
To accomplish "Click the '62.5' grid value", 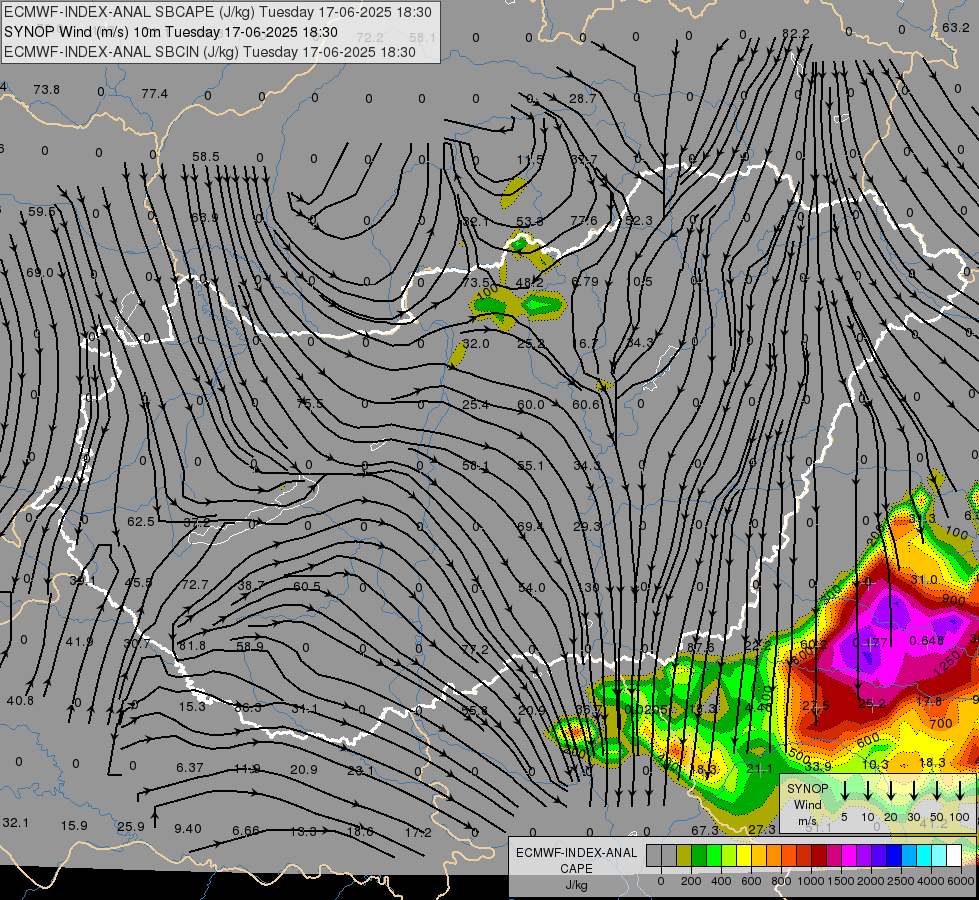I will pyautogui.click(x=140, y=522).
